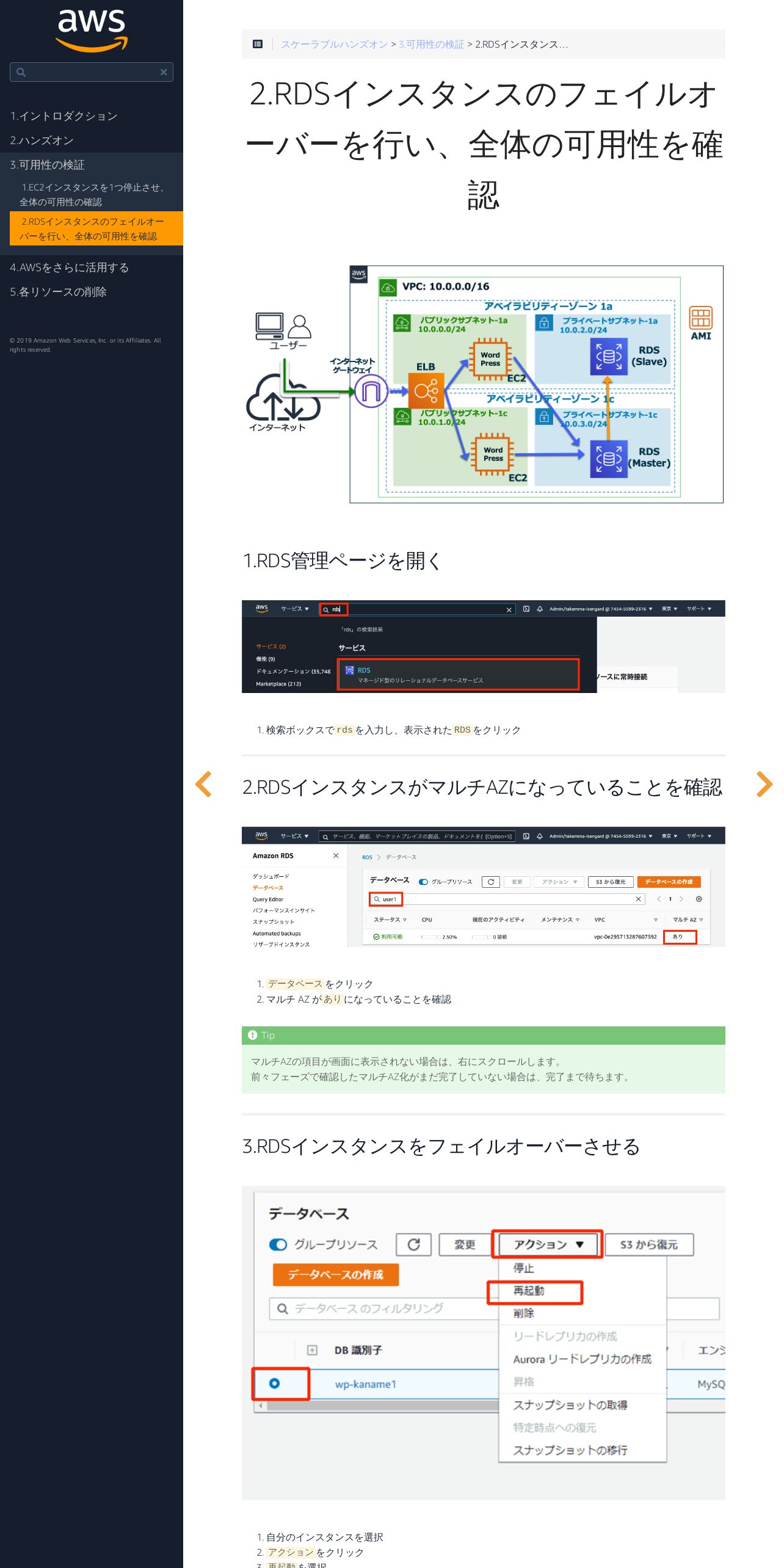Click the ELB icon in the diagram
Viewport: 784px width, 1568px height.
coord(426,390)
